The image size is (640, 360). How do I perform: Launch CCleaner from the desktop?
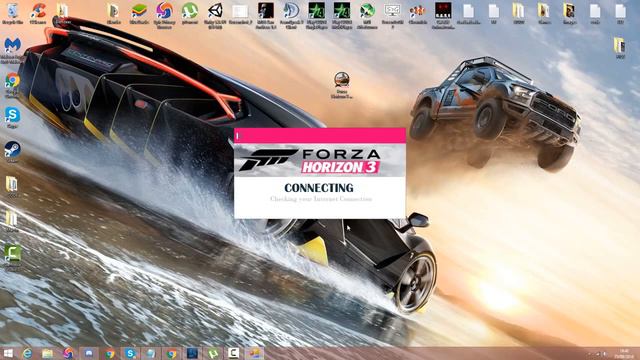coord(38,13)
